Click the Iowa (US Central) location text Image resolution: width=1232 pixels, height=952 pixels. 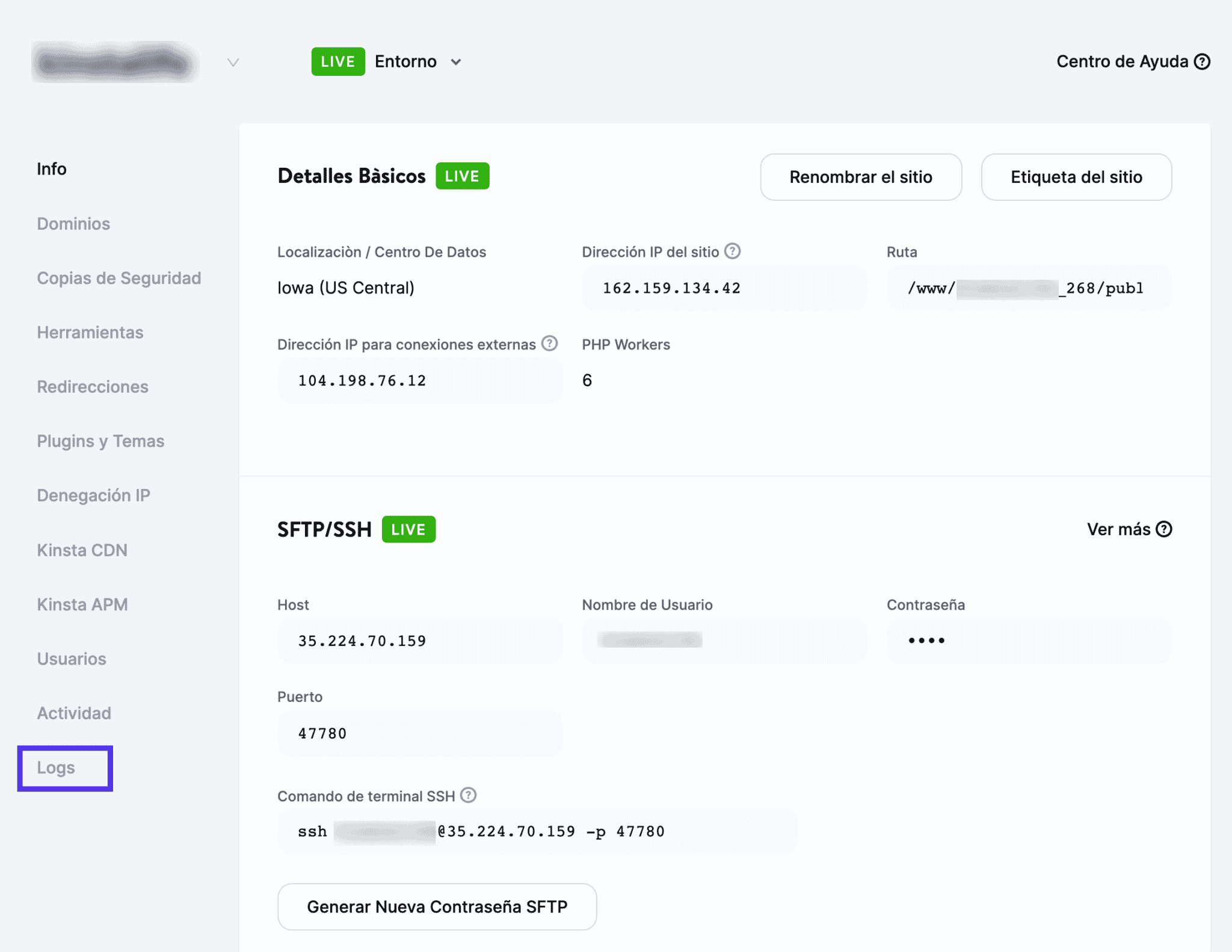(346, 288)
